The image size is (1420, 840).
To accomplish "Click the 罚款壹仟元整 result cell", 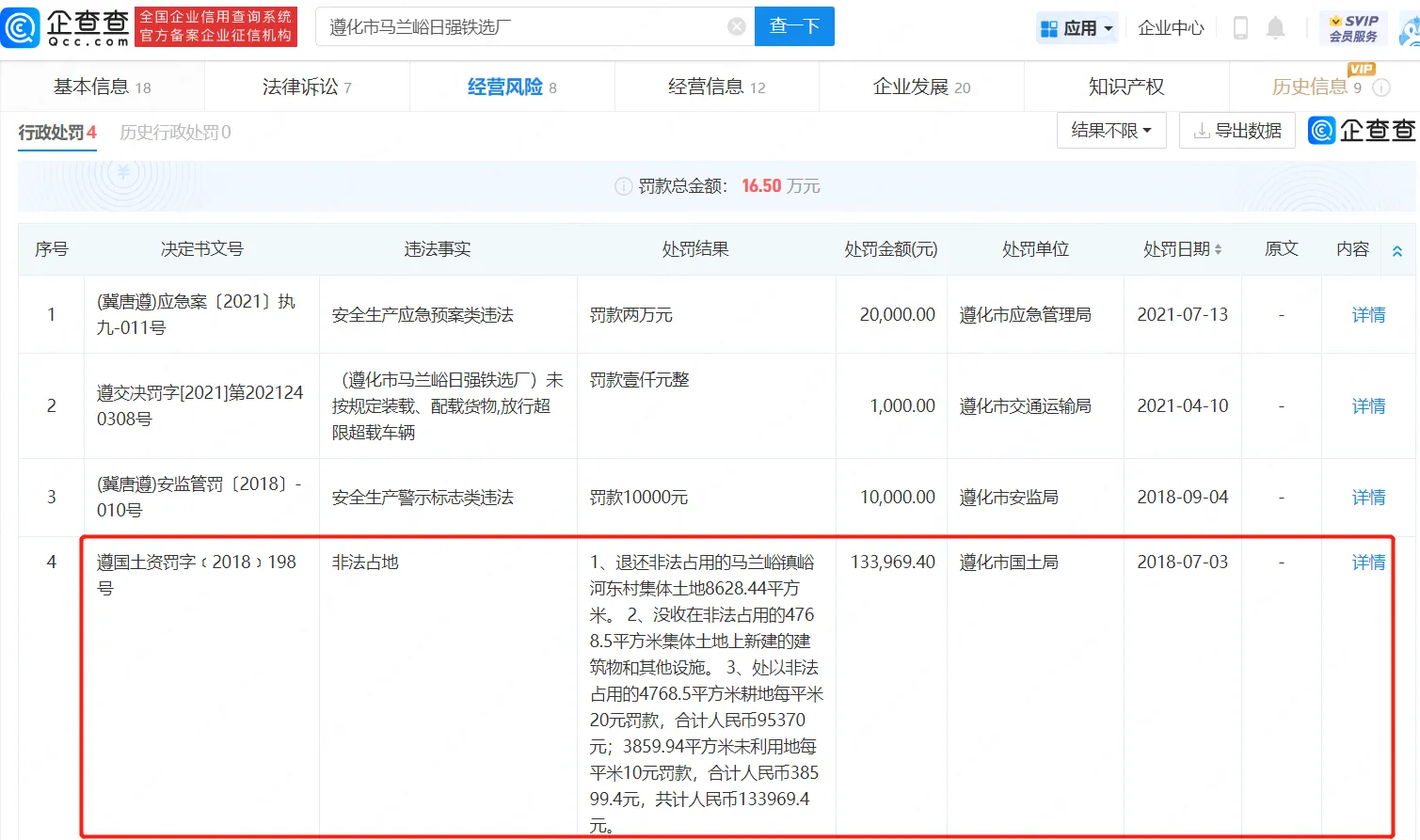I will pos(639,380).
